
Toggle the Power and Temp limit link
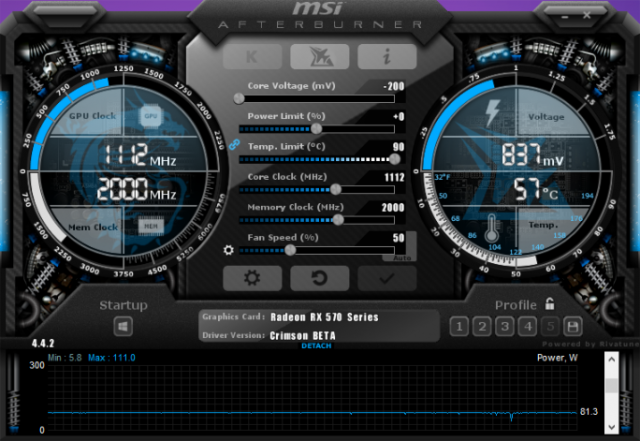(x=234, y=144)
